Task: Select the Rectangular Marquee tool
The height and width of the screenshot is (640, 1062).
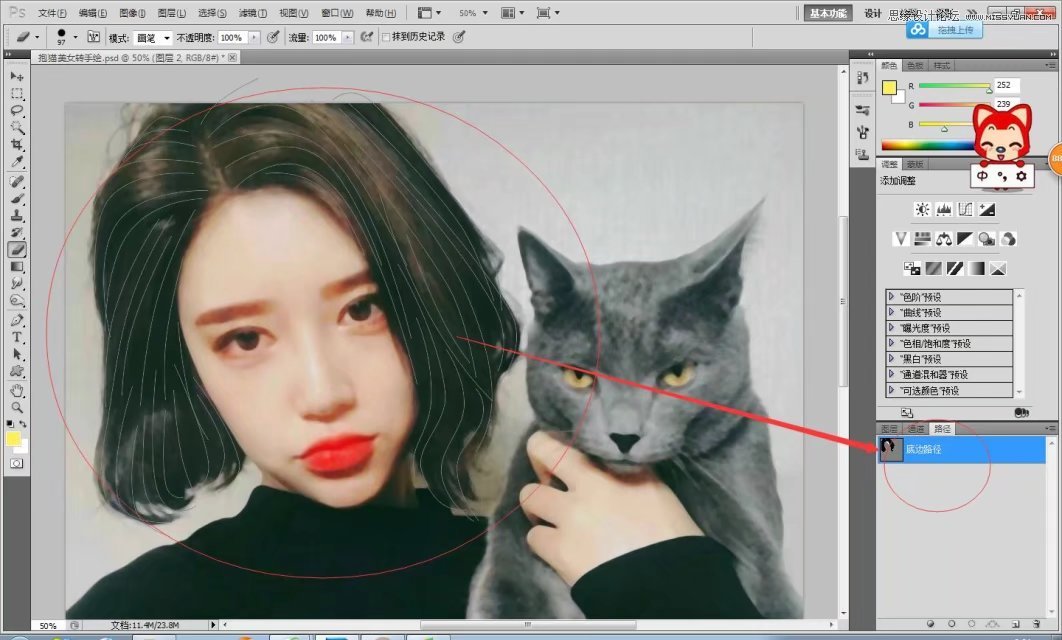Action: (x=17, y=93)
